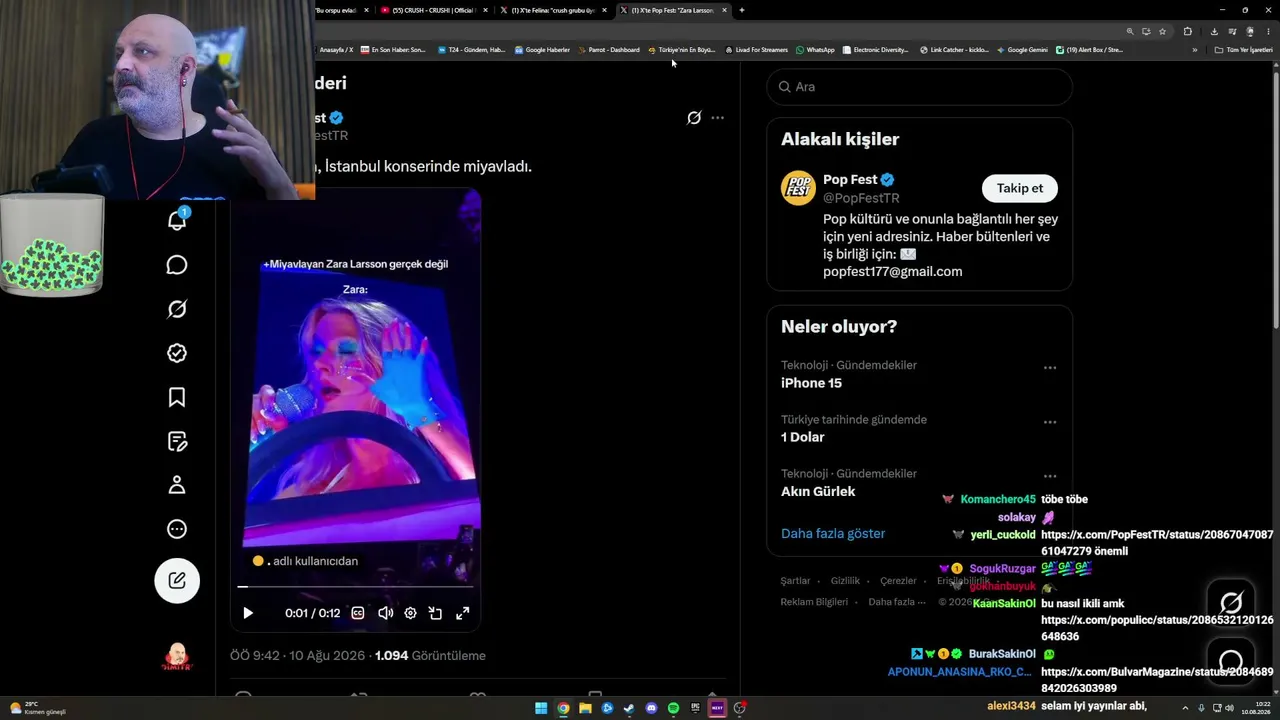
Task: Open the 'Şartlar' footer link
Action: (796, 581)
